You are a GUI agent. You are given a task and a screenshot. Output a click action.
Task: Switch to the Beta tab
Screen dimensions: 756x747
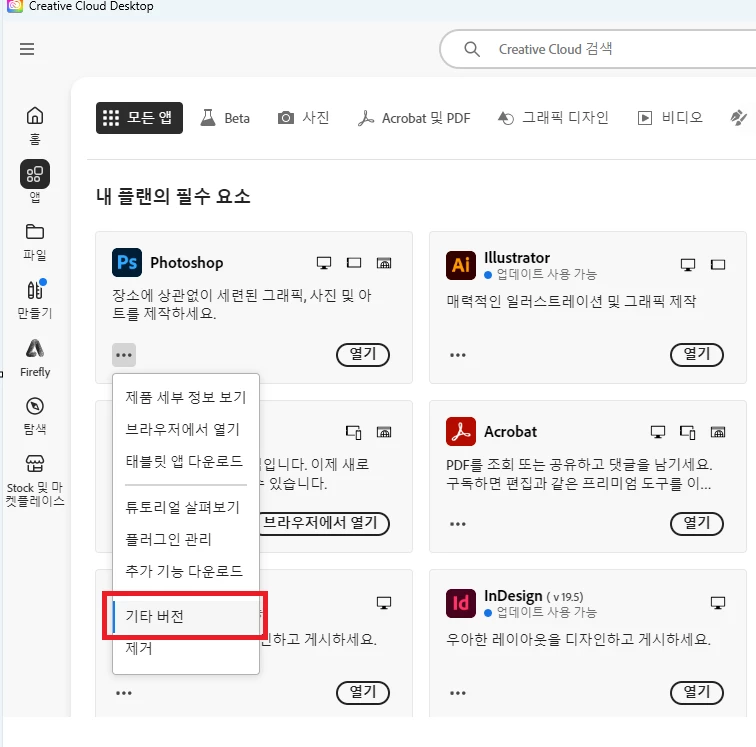(225, 118)
